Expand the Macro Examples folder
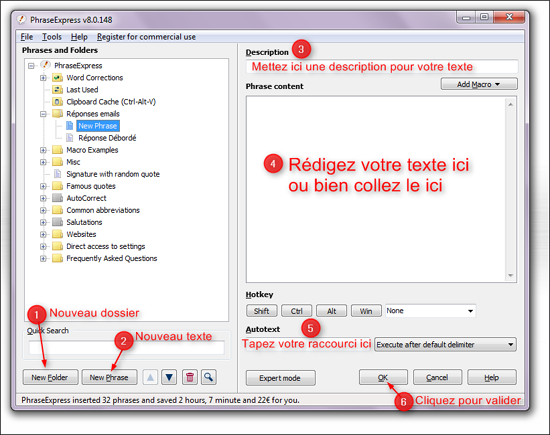550x435 pixels. pos(43,150)
